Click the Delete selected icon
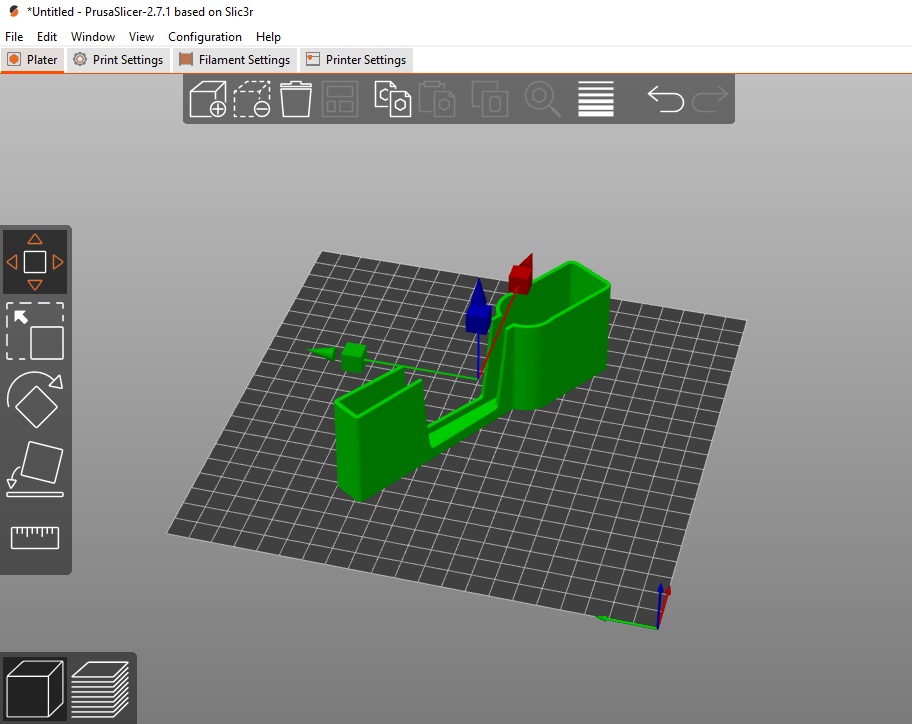Viewport: 912px width, 724px height. (x=252, y=99)
